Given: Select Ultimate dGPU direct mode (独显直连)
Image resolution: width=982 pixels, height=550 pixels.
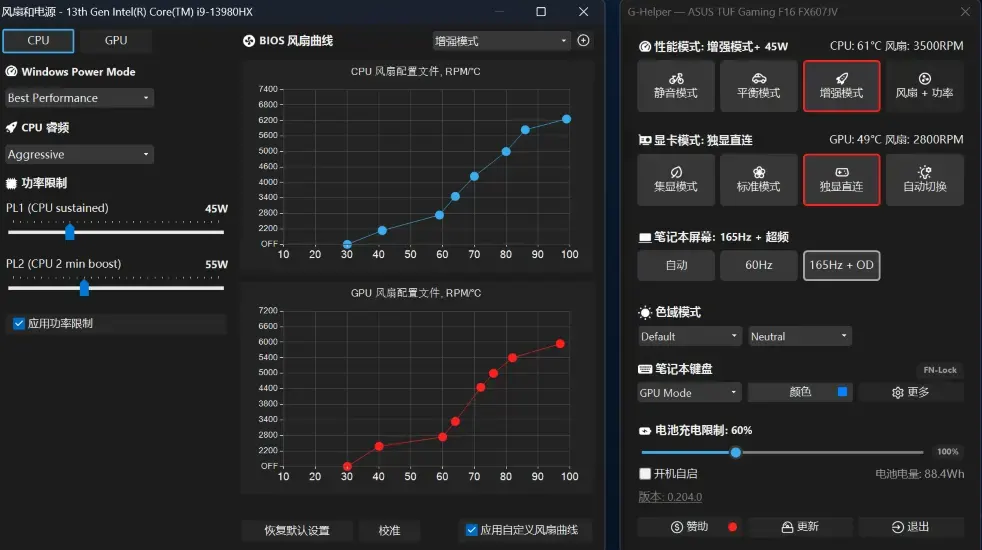Looking at the screenshot, I should point(841,180).
